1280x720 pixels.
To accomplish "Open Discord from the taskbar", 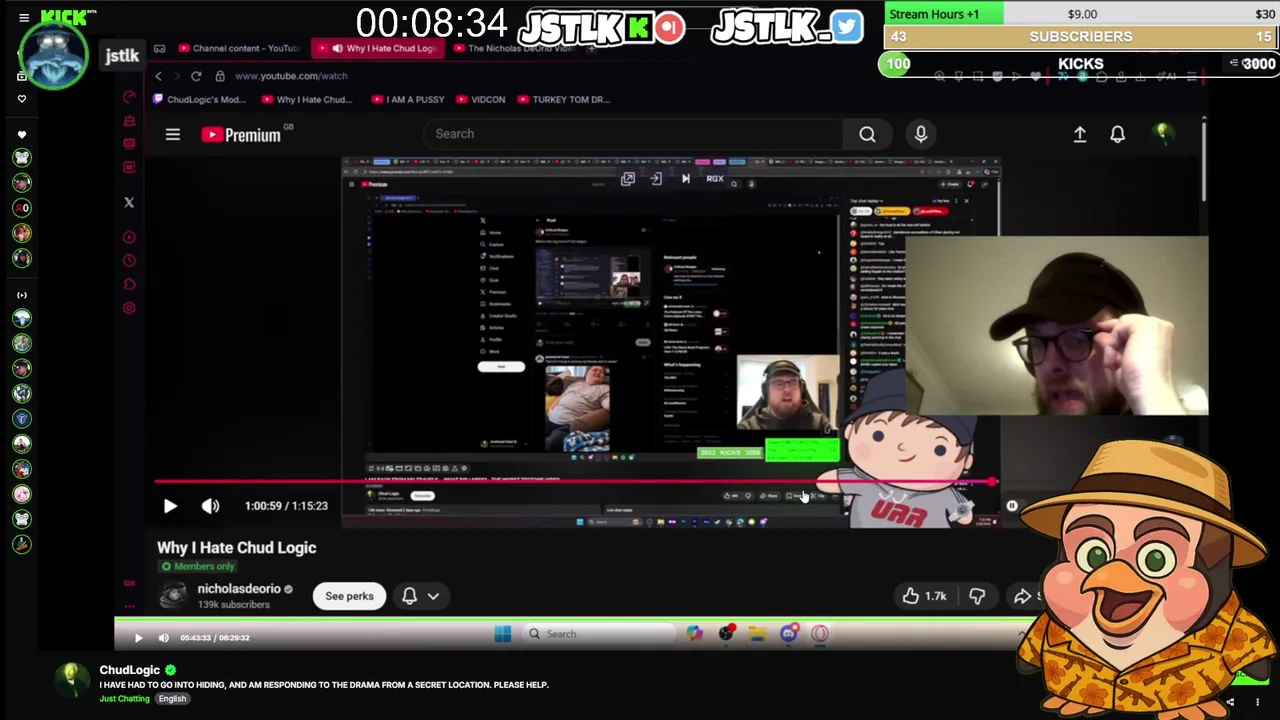I will pos(788,634).
